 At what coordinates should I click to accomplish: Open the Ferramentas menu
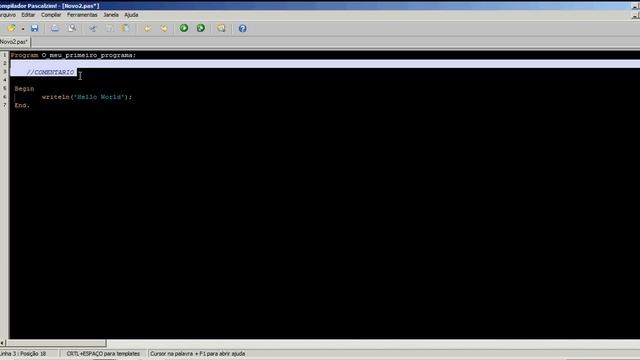[82, 15]
